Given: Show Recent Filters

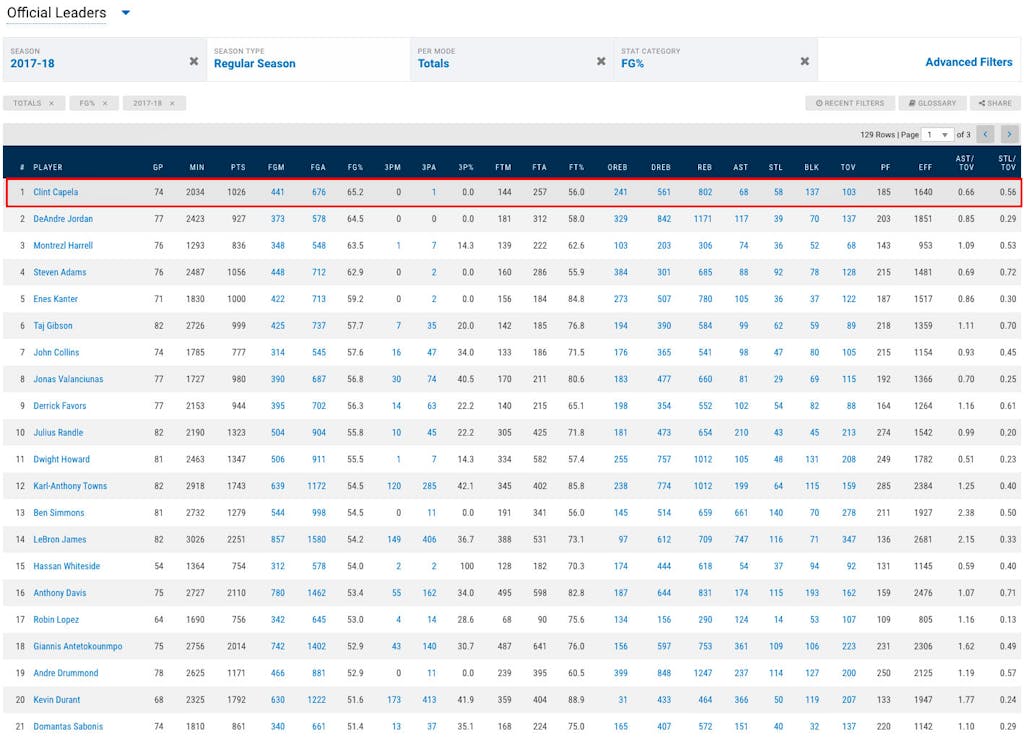Looking at the screenshot, I should click(850, 103).
